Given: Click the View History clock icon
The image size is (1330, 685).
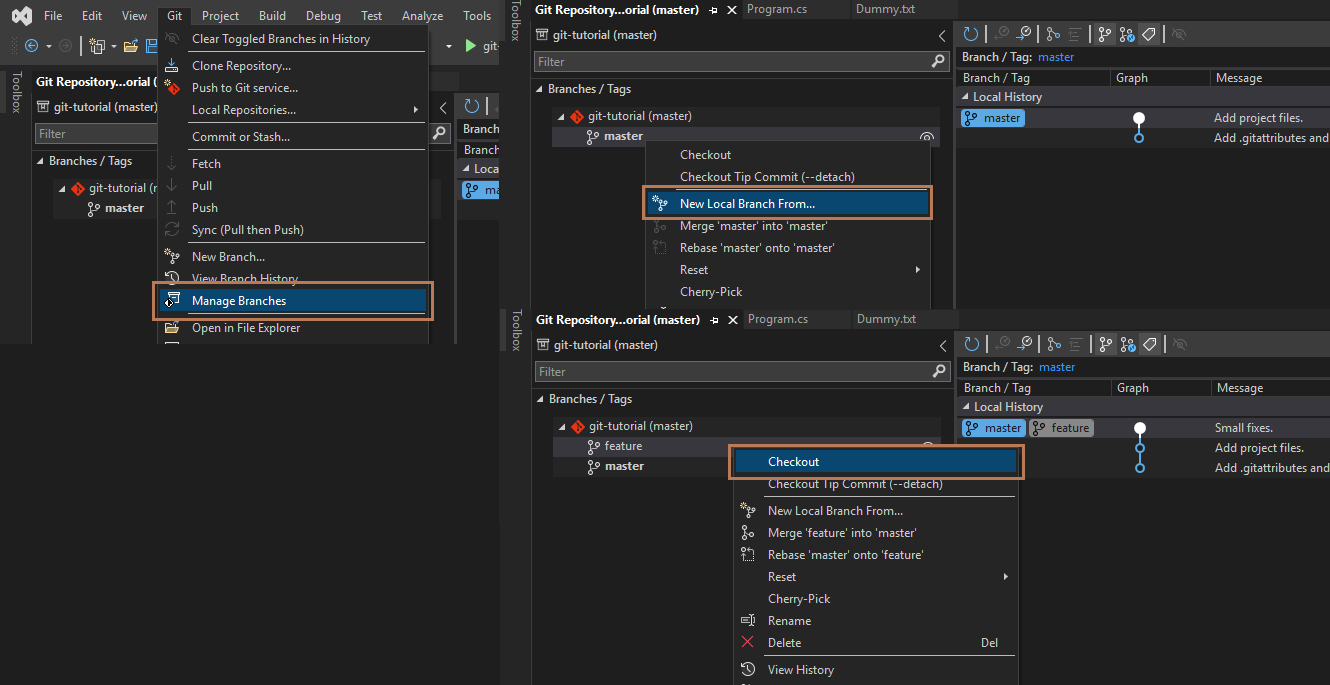Looking at the screenshot, I should pos(747,669).
